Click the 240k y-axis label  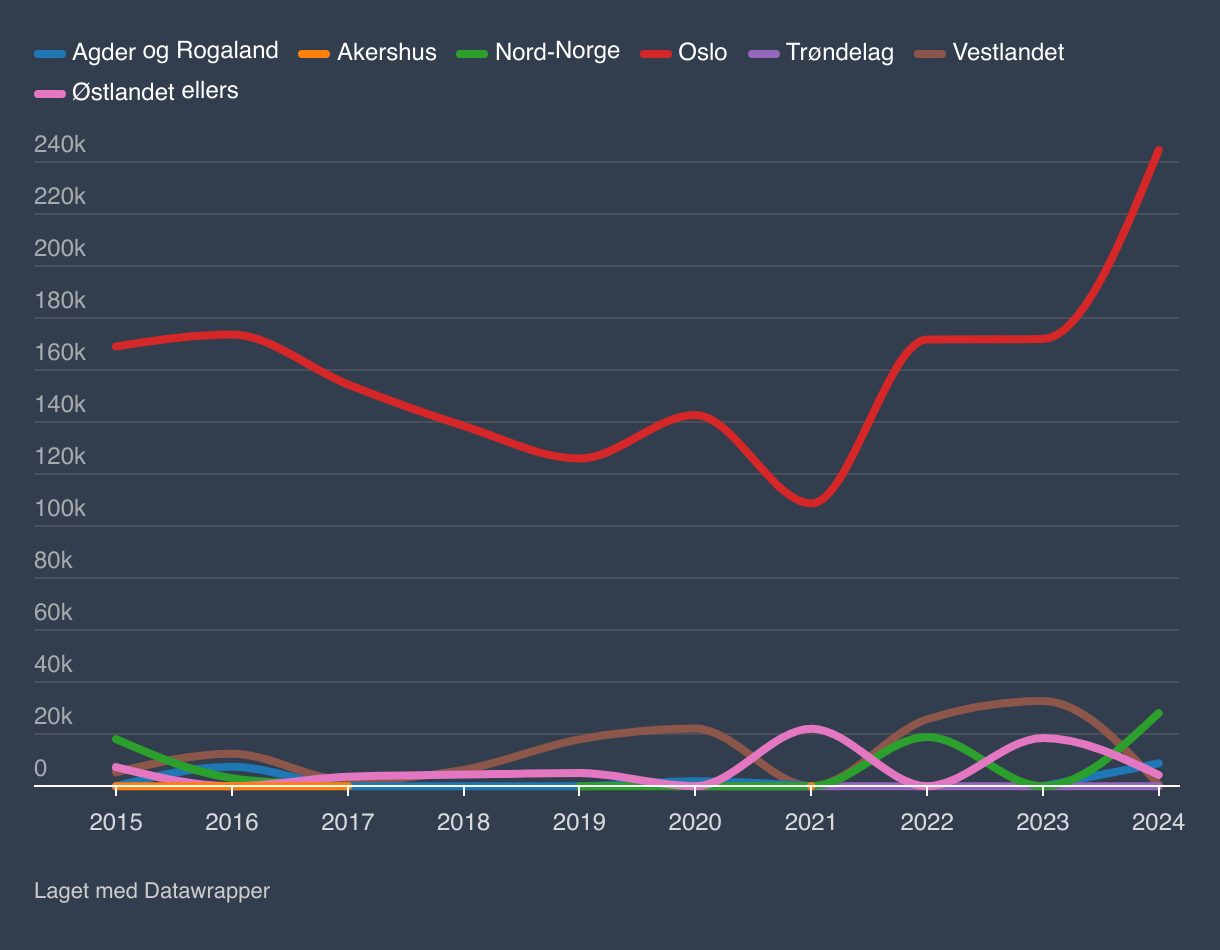click(60, 145)
